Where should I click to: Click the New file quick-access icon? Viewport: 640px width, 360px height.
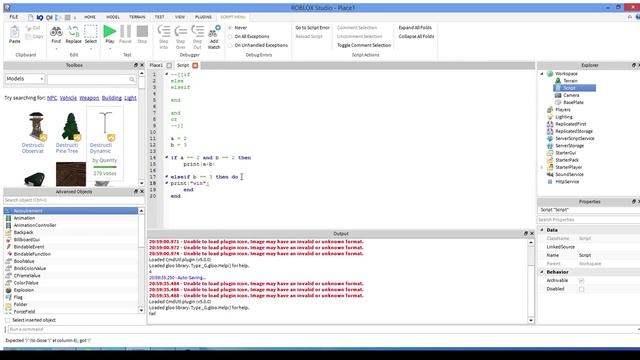31,18
